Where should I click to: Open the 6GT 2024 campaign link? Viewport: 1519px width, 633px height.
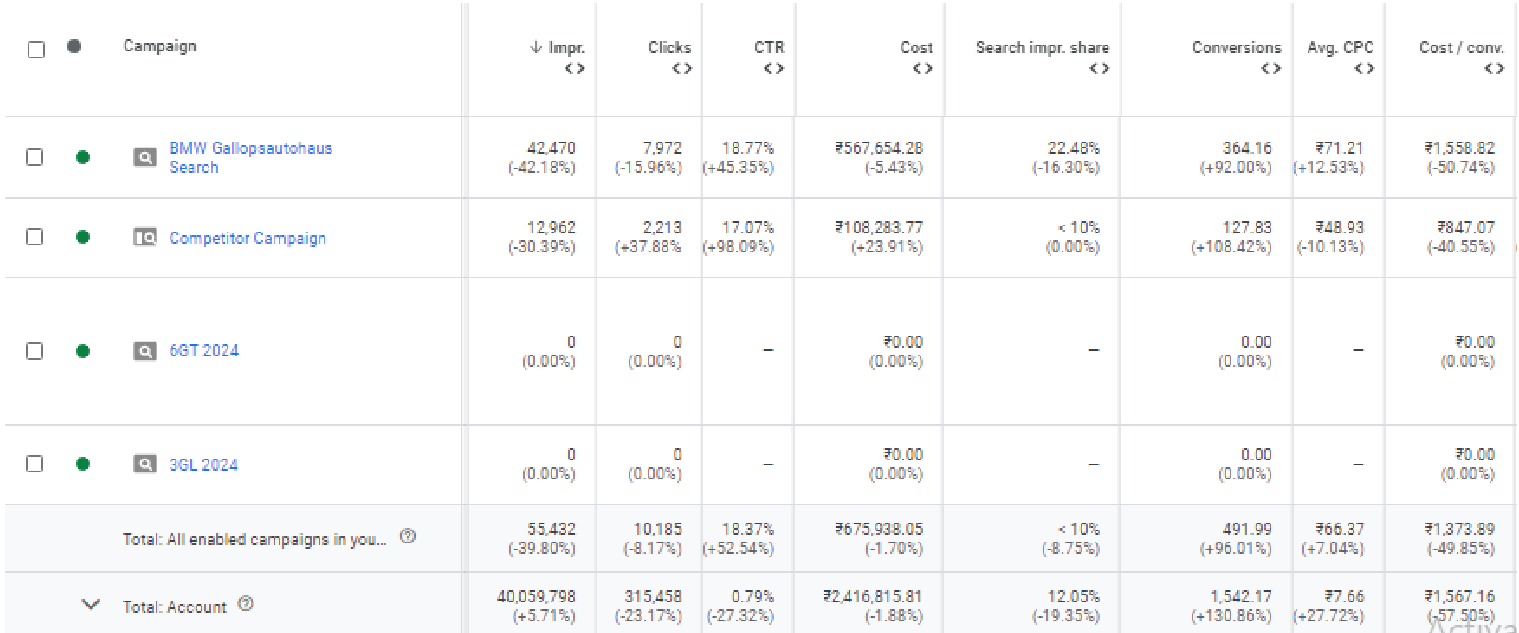[x=204, y=351]
